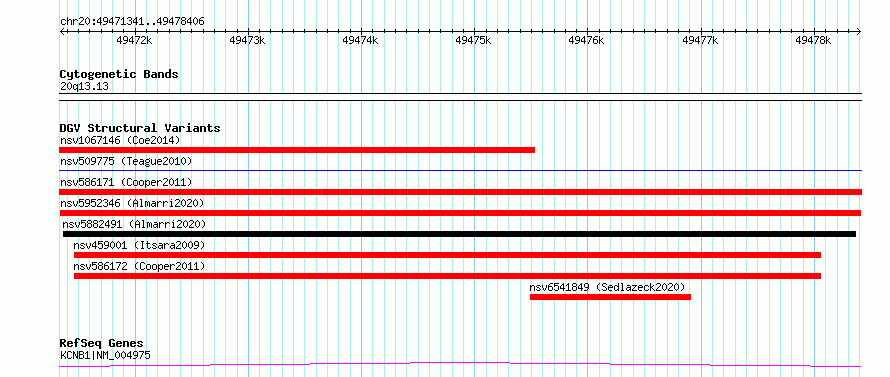Select the nsv509775 (Teague2010) thin blue line
Screen dimensions: 890x377
coord(460,170)
